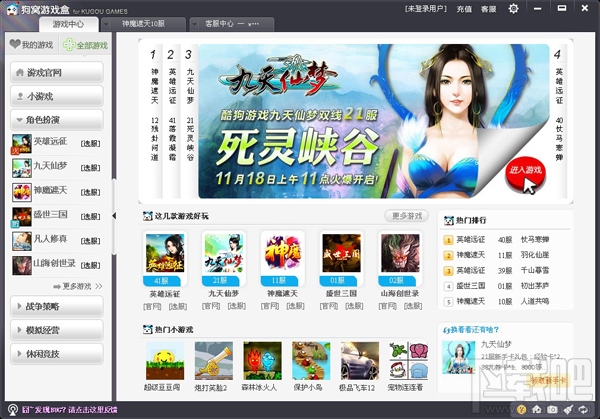The height and width of the screenshot is (419, 600).
Task: Click the 凡人修真 icon in sidebar list
Action: pyautogui.click(x=21, y=241)
